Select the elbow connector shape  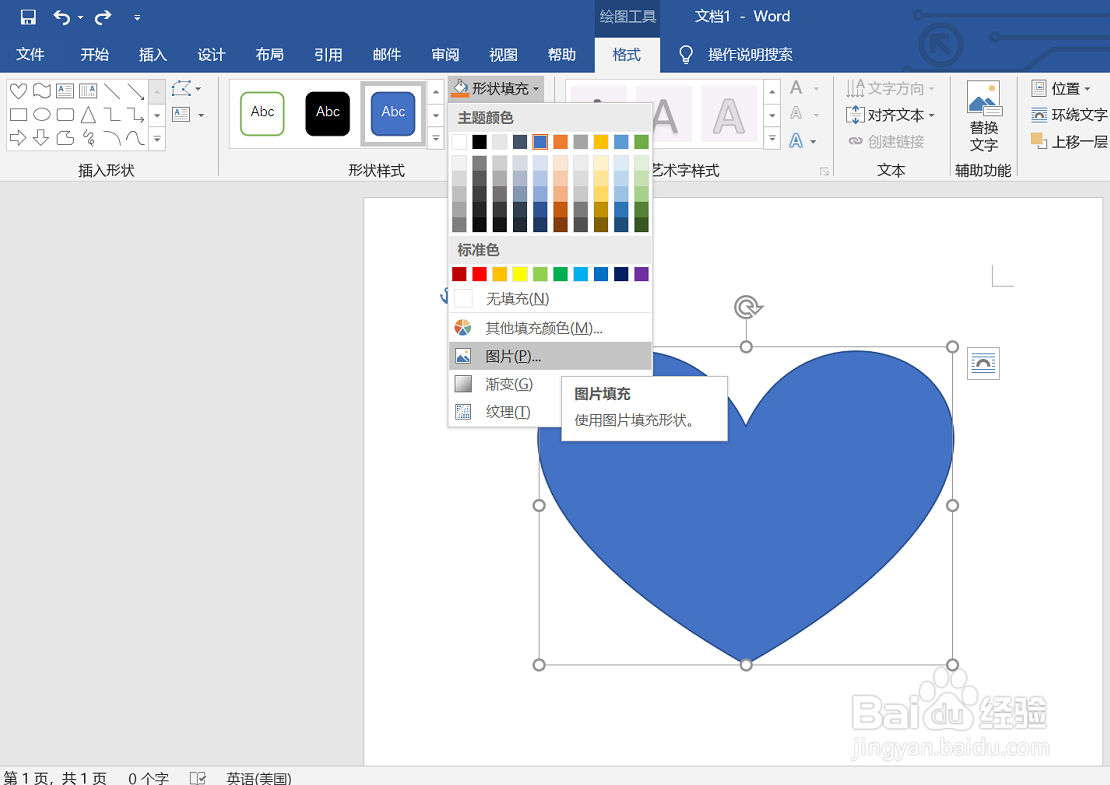point(112,114)
